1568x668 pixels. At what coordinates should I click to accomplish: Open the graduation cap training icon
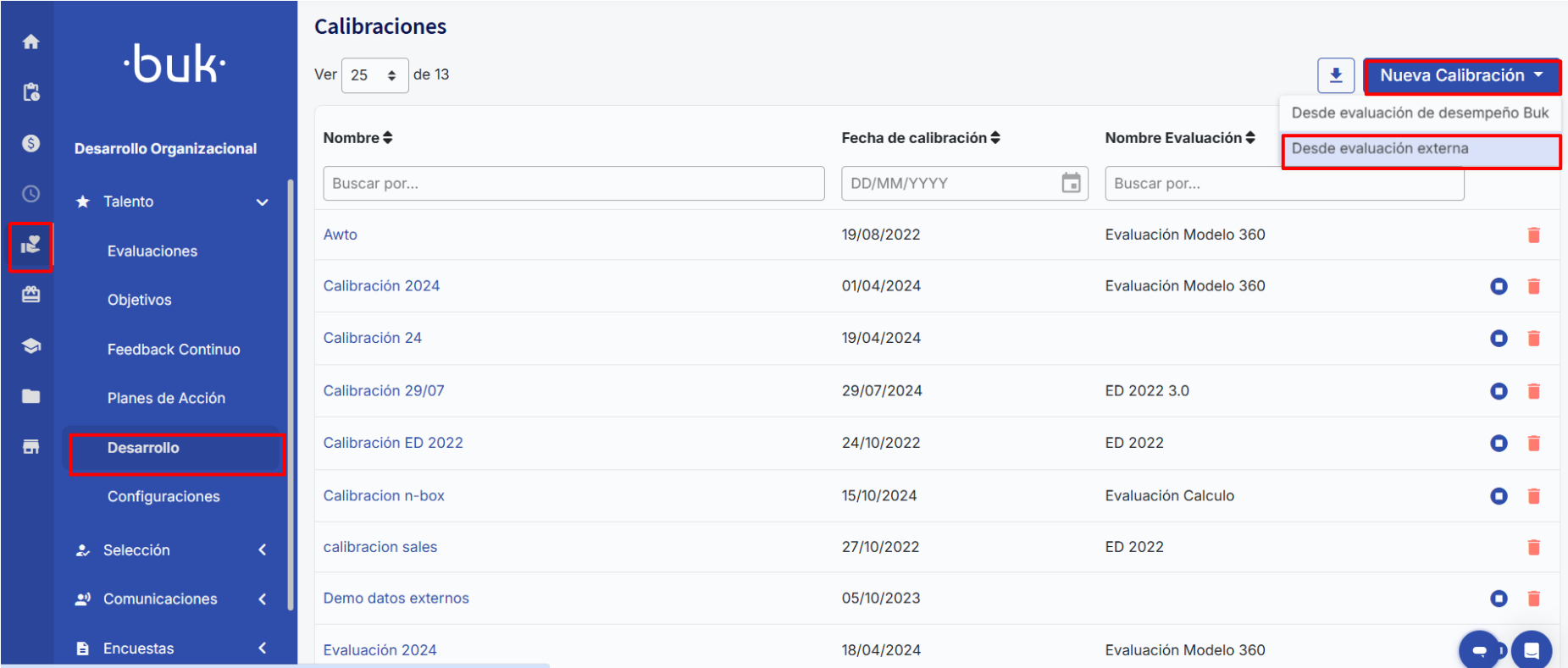click(31, 345)
